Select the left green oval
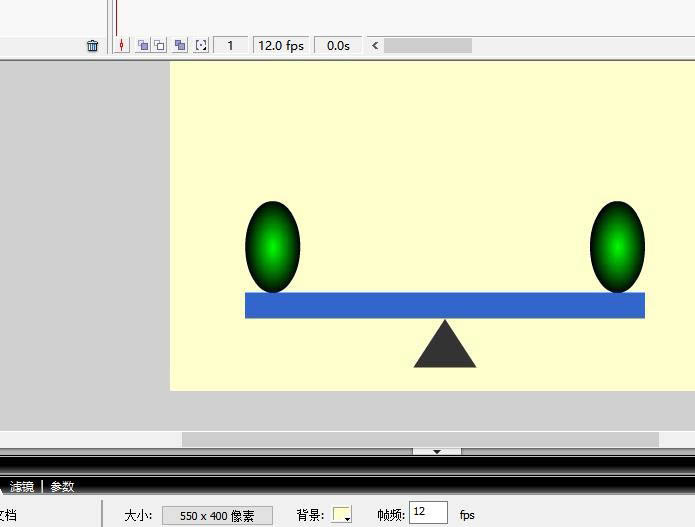Screen dimensions: 695x527 click(x=273, y=247)
